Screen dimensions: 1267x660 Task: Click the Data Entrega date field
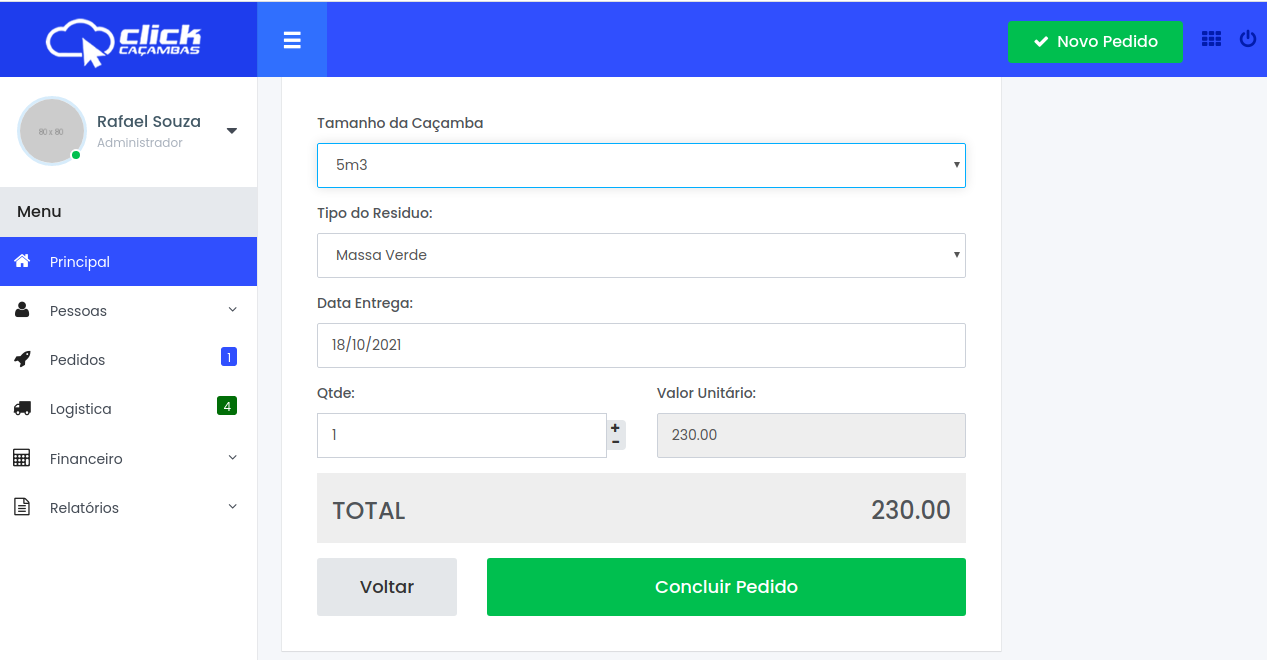click(641, 345)
